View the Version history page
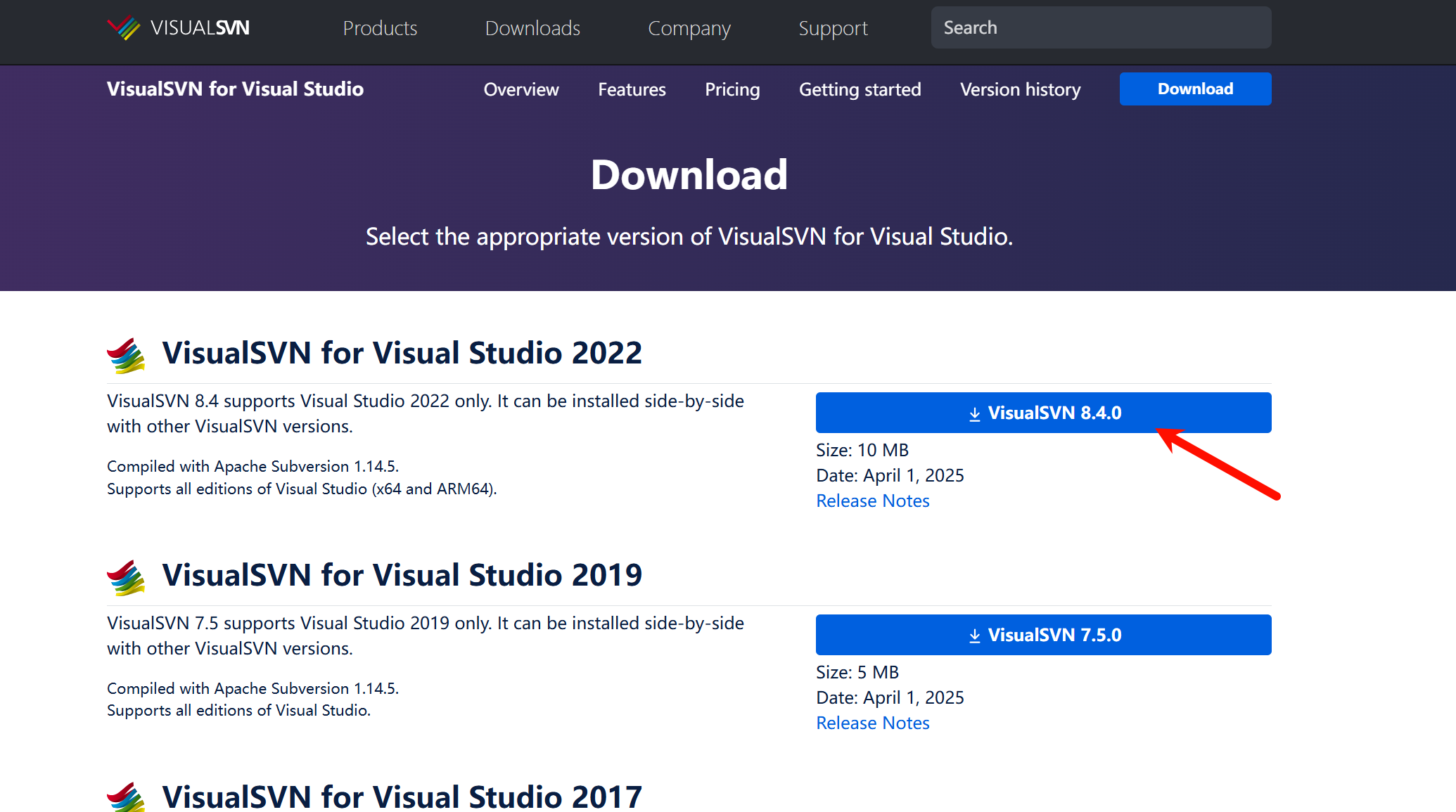1456x812 pixels. pyautogui.click(x=1020, y=89)
